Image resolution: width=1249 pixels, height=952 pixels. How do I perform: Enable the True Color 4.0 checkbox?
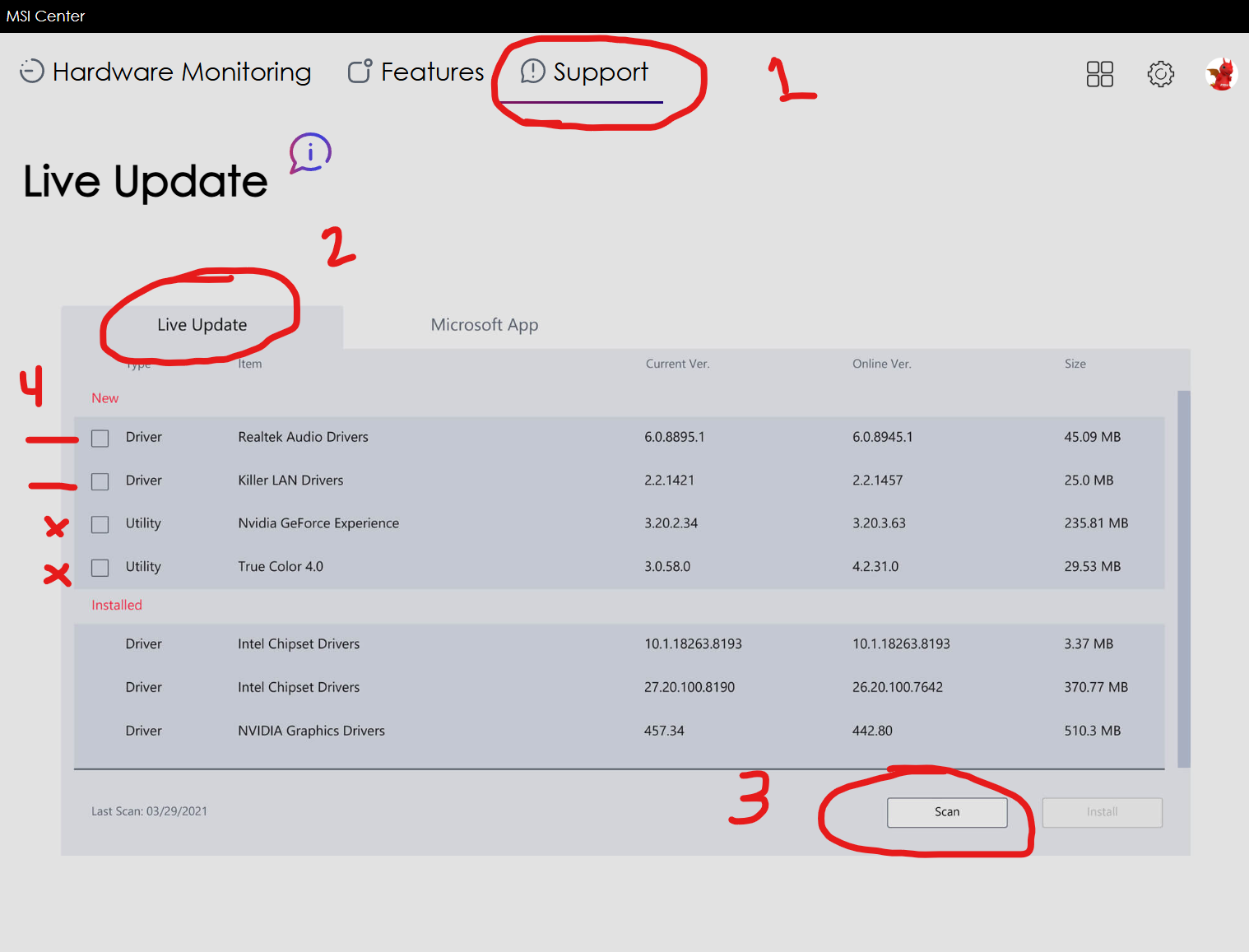pyautogui.click(x=100, y=568)
